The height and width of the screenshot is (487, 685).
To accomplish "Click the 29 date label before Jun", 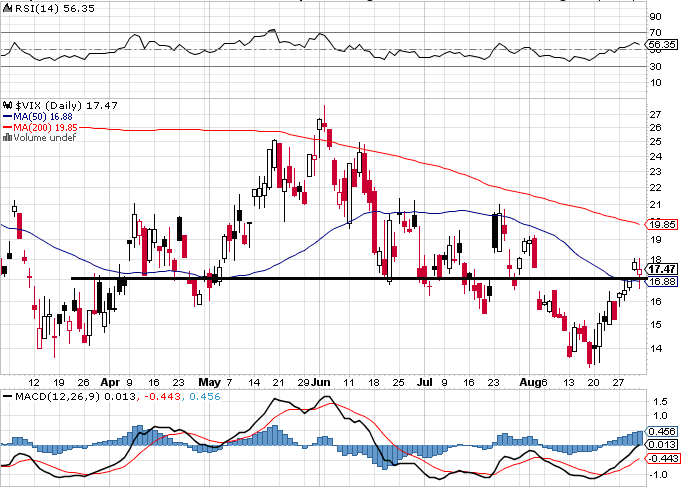I will tap(304, 383).
